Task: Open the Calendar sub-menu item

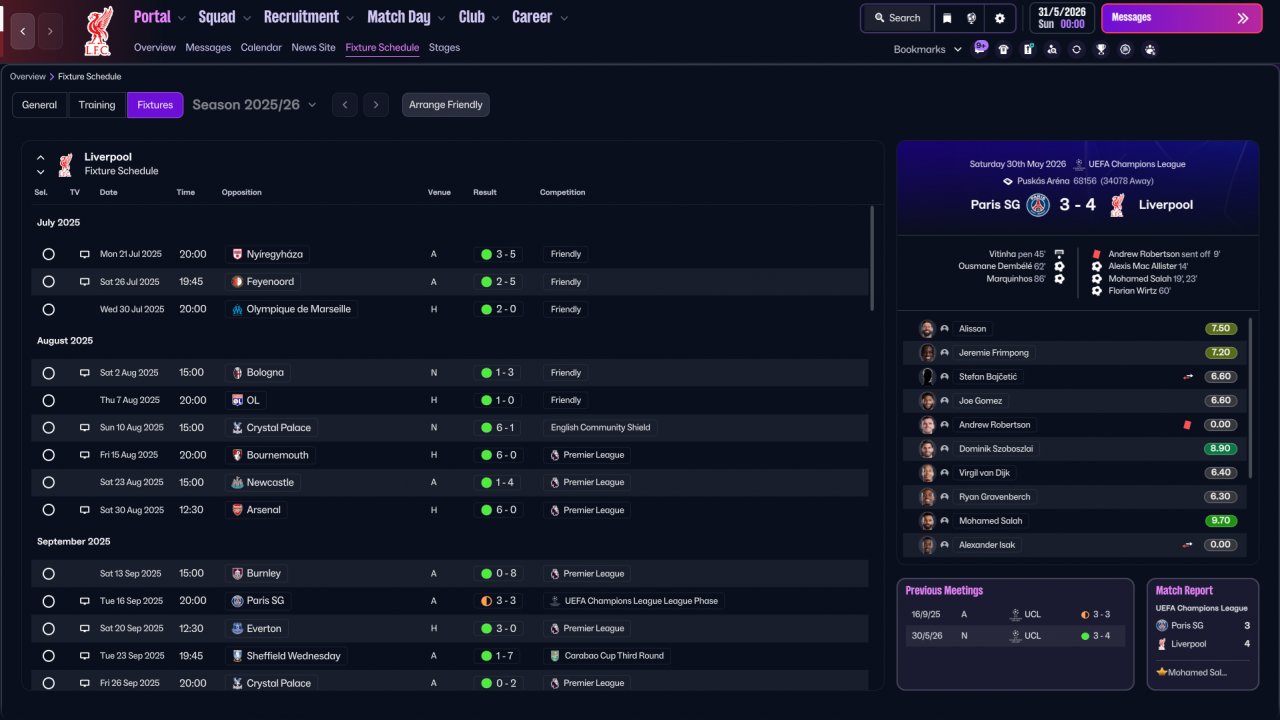Action: [261, 47]
